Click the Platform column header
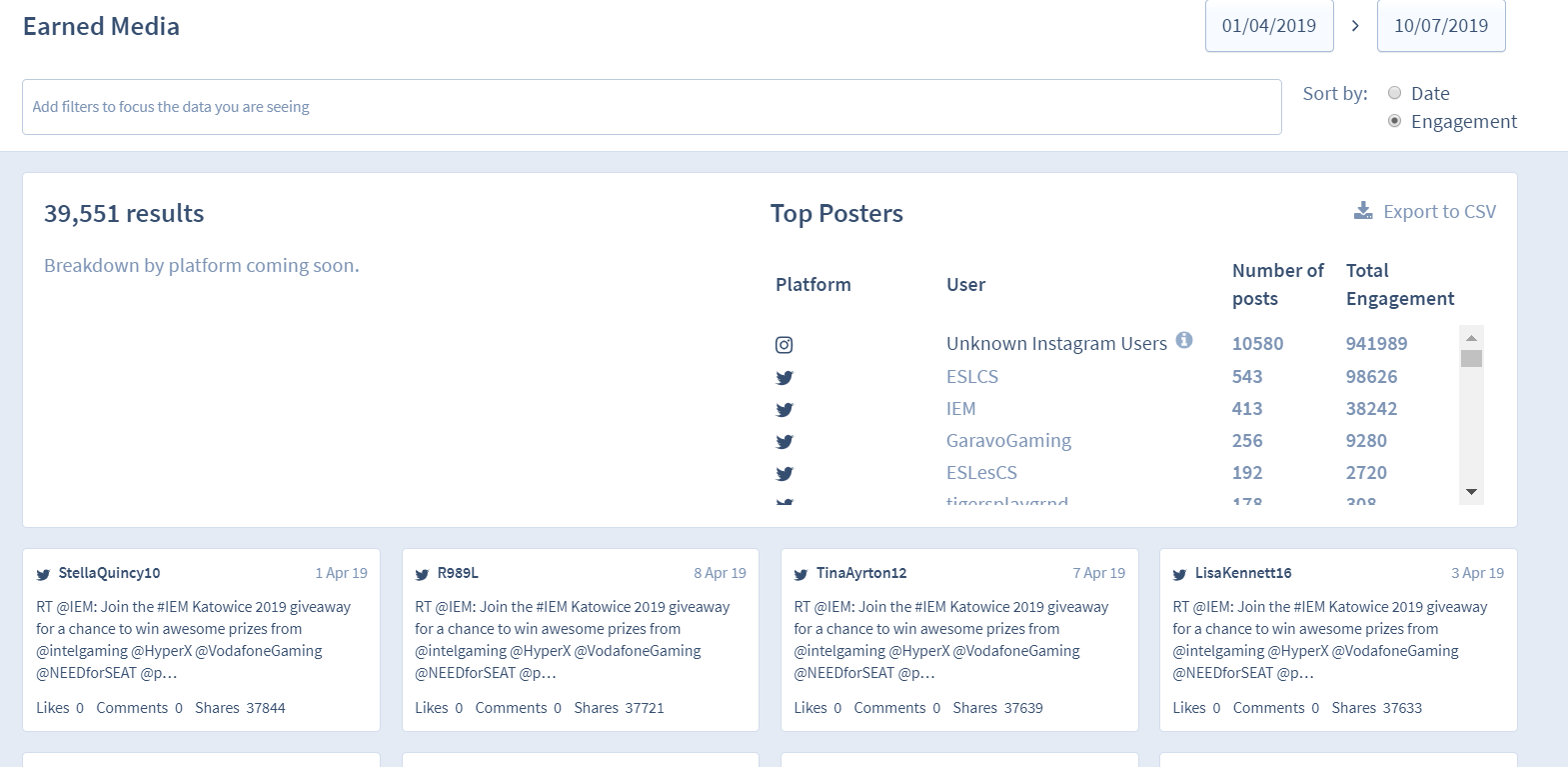This screenshot has height=767, width=1568. click(812, 285)
